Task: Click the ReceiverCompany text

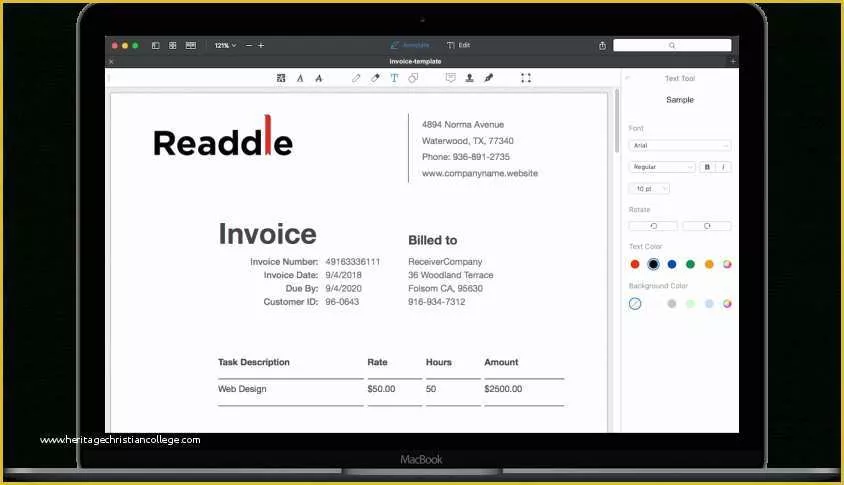Action: [445, 262]
